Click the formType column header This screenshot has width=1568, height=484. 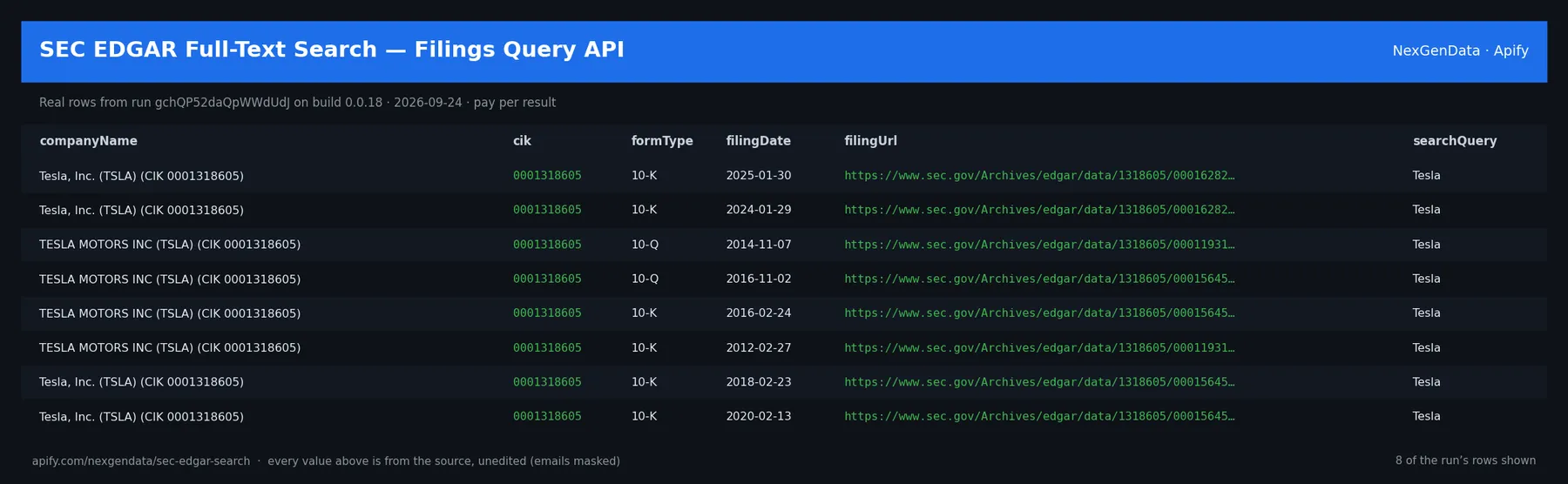[662, 141]
